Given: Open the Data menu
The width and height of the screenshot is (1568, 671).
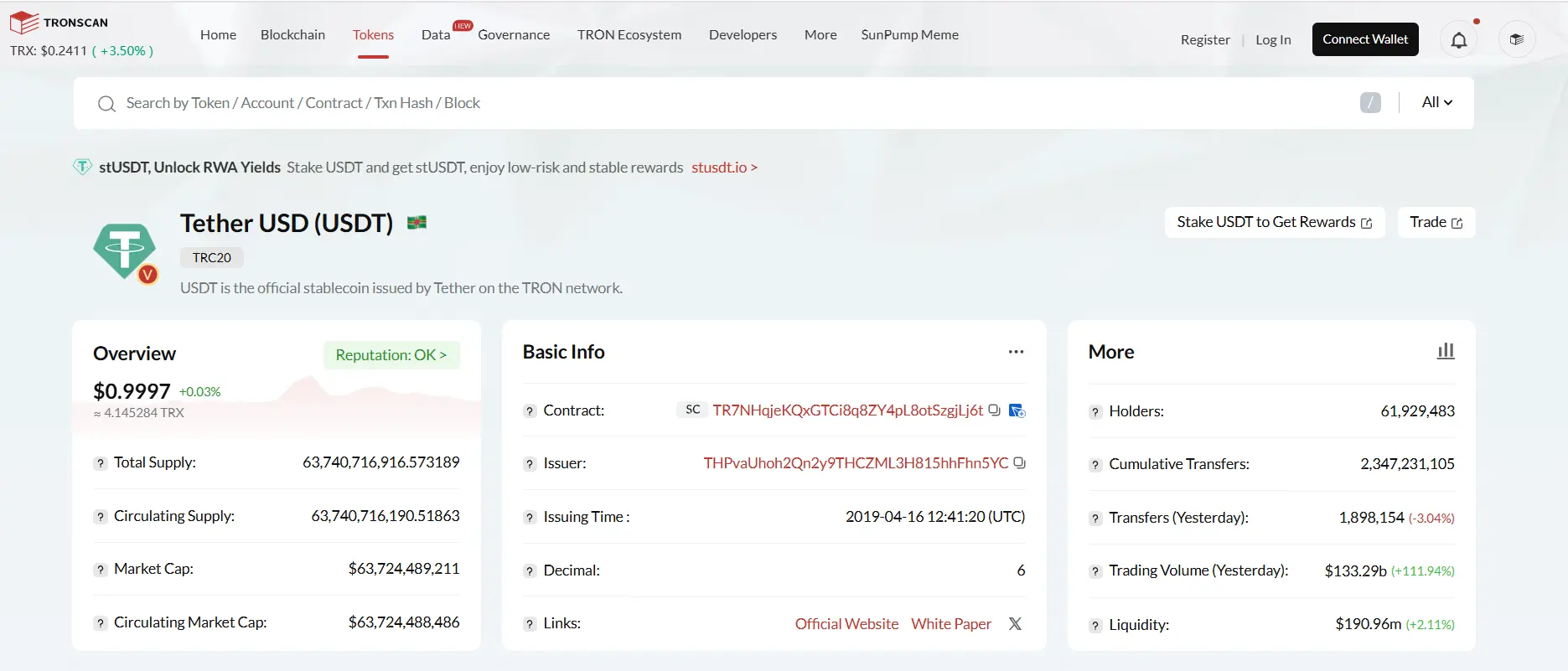Looking at the screenshot, I should tap(436, 34).
